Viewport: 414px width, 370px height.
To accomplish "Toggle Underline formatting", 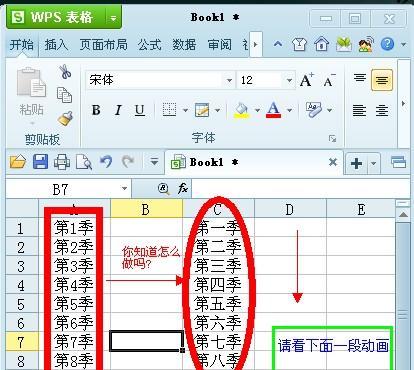I will point(140,110).
